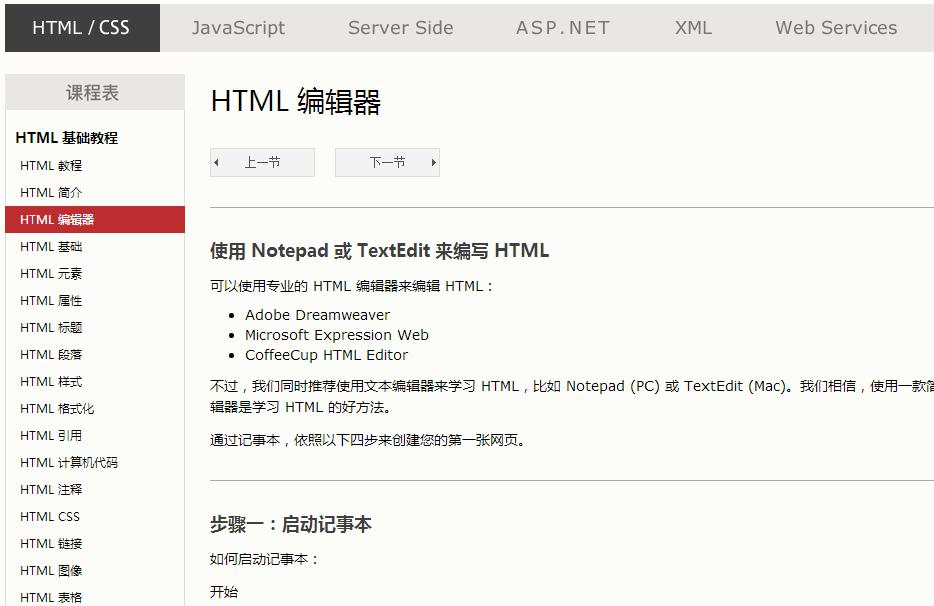Advance to the next section with 下一节

387,162
